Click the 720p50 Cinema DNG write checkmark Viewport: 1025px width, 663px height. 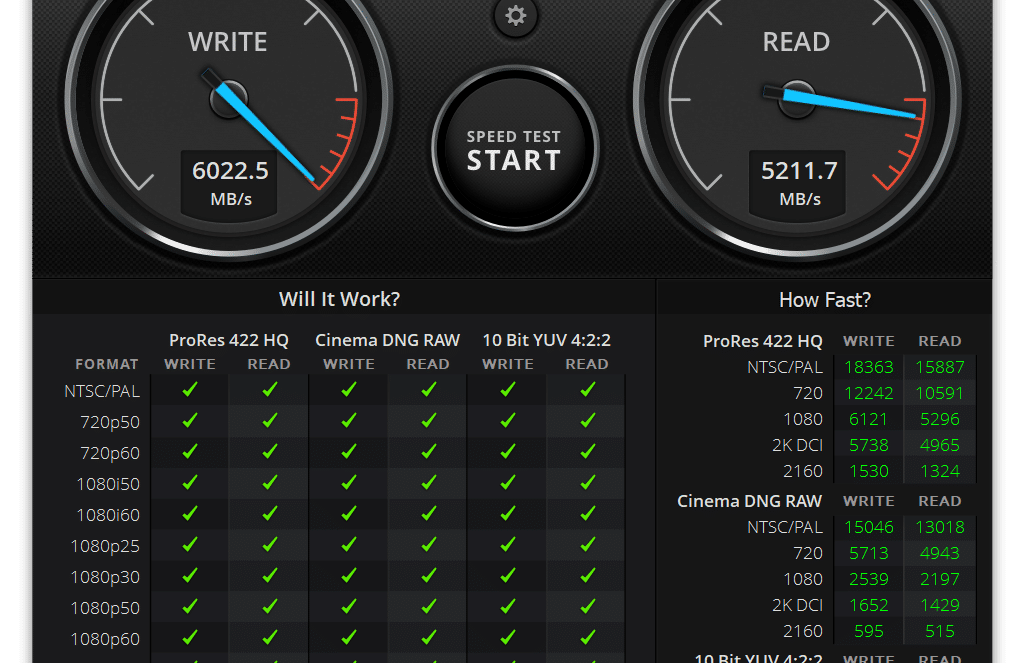coord(349,420)
